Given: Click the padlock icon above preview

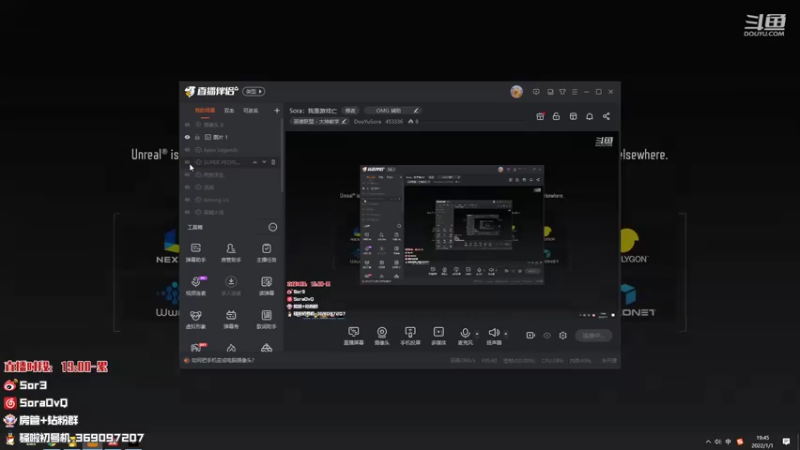Looking at the screenshot, I should (556, 116).
